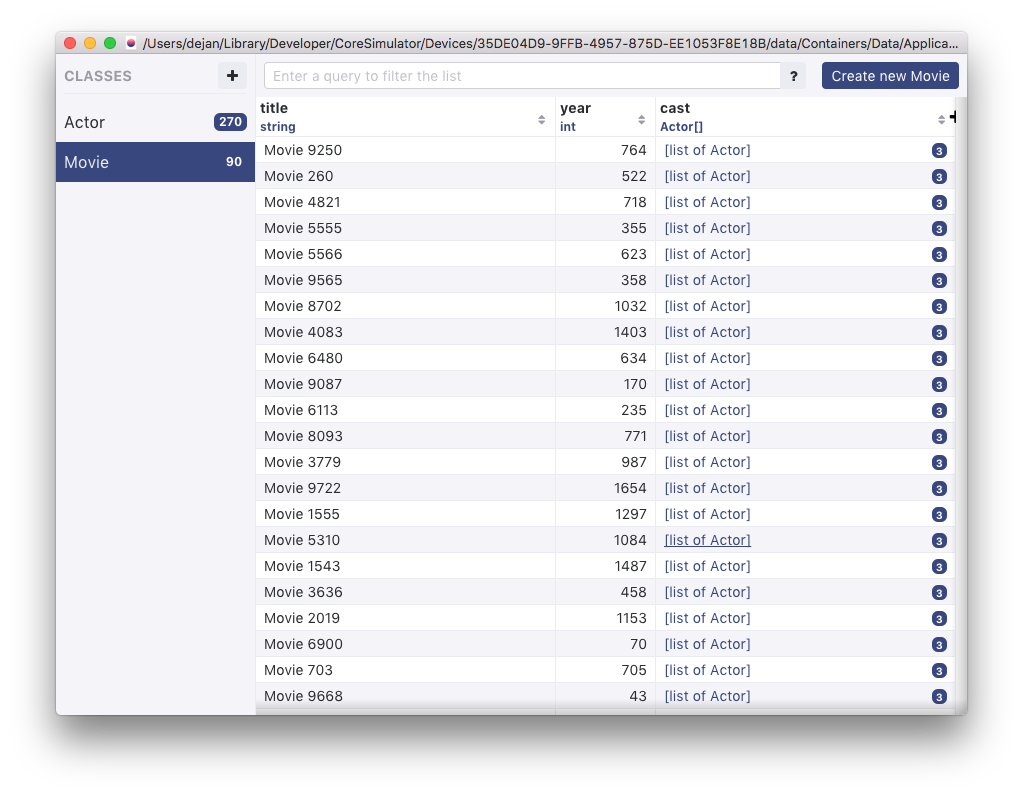
Task: Open the list of Actor for Movie 4083
Action: point(707,332)
